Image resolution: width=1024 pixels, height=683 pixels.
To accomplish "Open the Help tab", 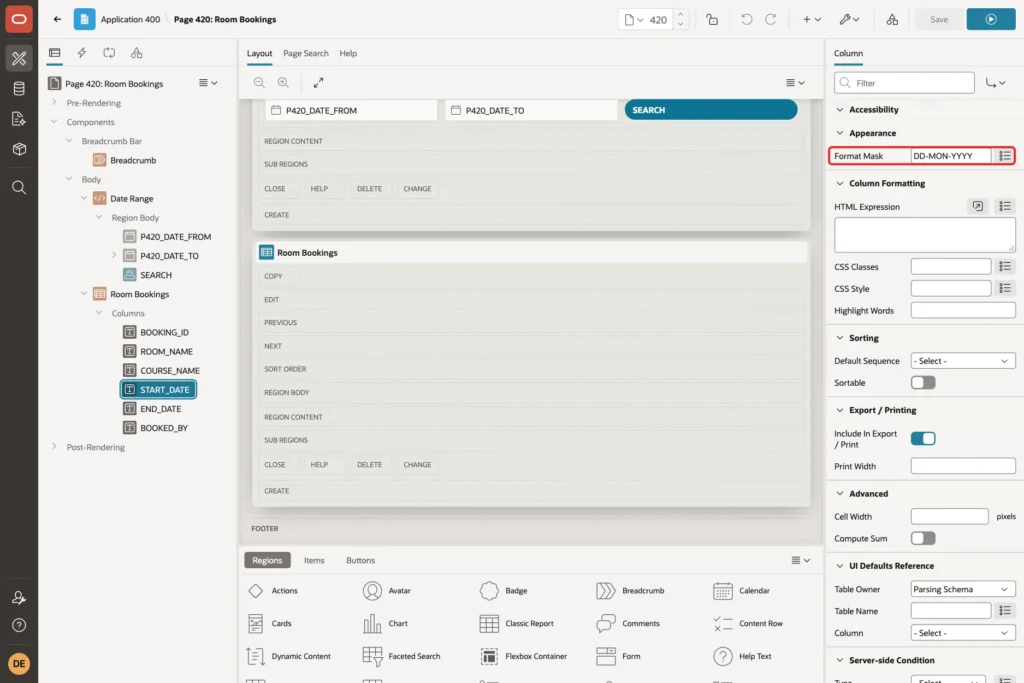I will (x=348, y=54).
